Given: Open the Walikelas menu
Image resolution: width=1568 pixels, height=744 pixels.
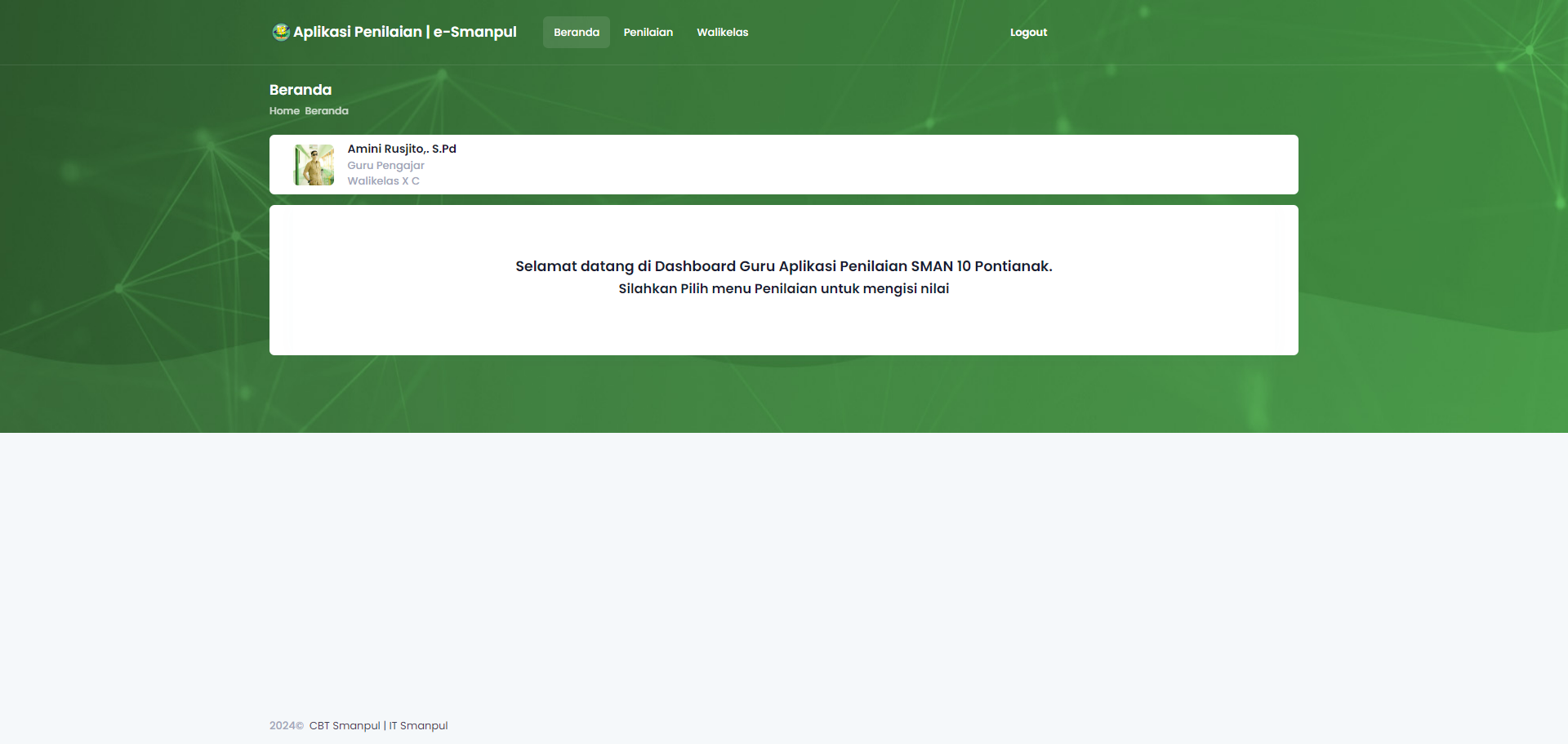Looking at the screenshot, I should point(722,33).
